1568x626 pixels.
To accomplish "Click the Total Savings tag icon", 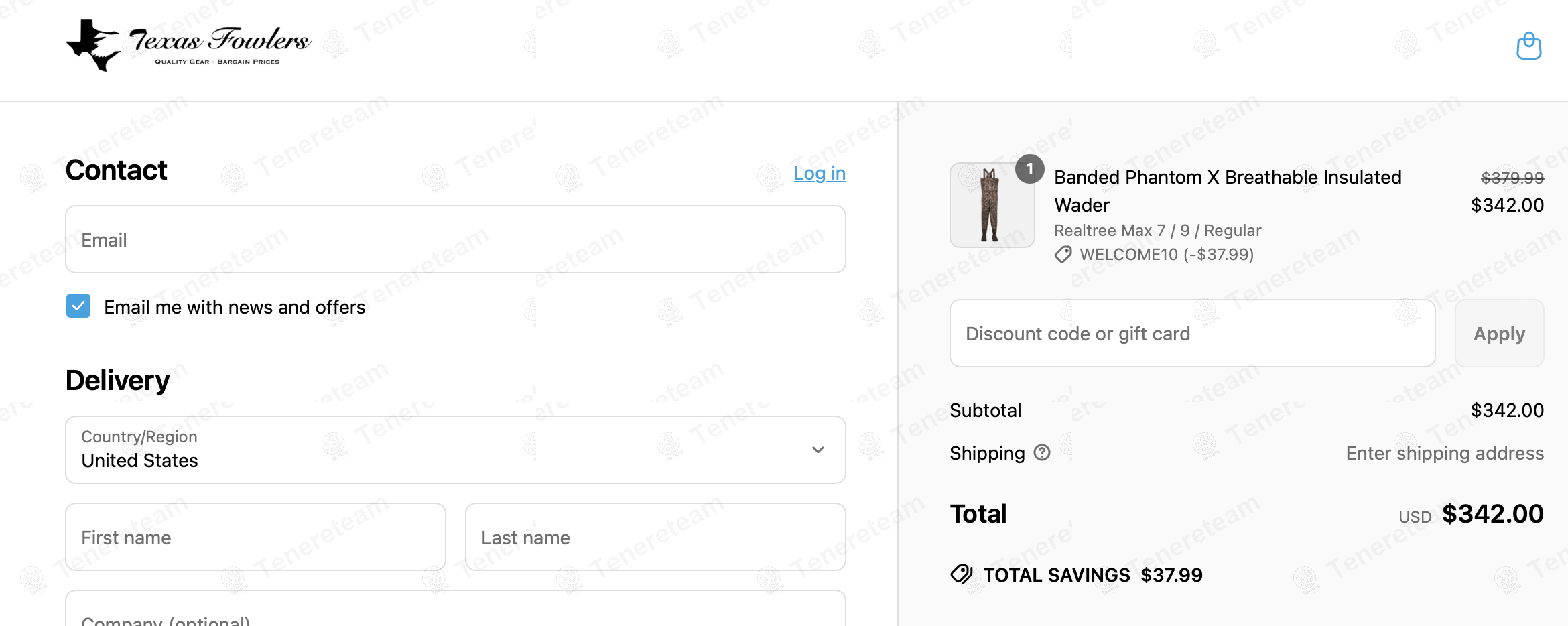I will [x=962, y=575].
